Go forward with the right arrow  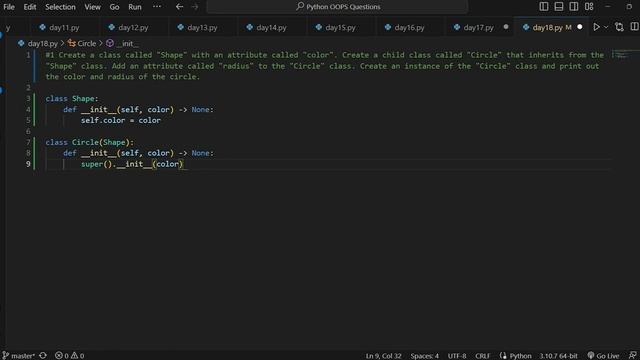[195, 7]
